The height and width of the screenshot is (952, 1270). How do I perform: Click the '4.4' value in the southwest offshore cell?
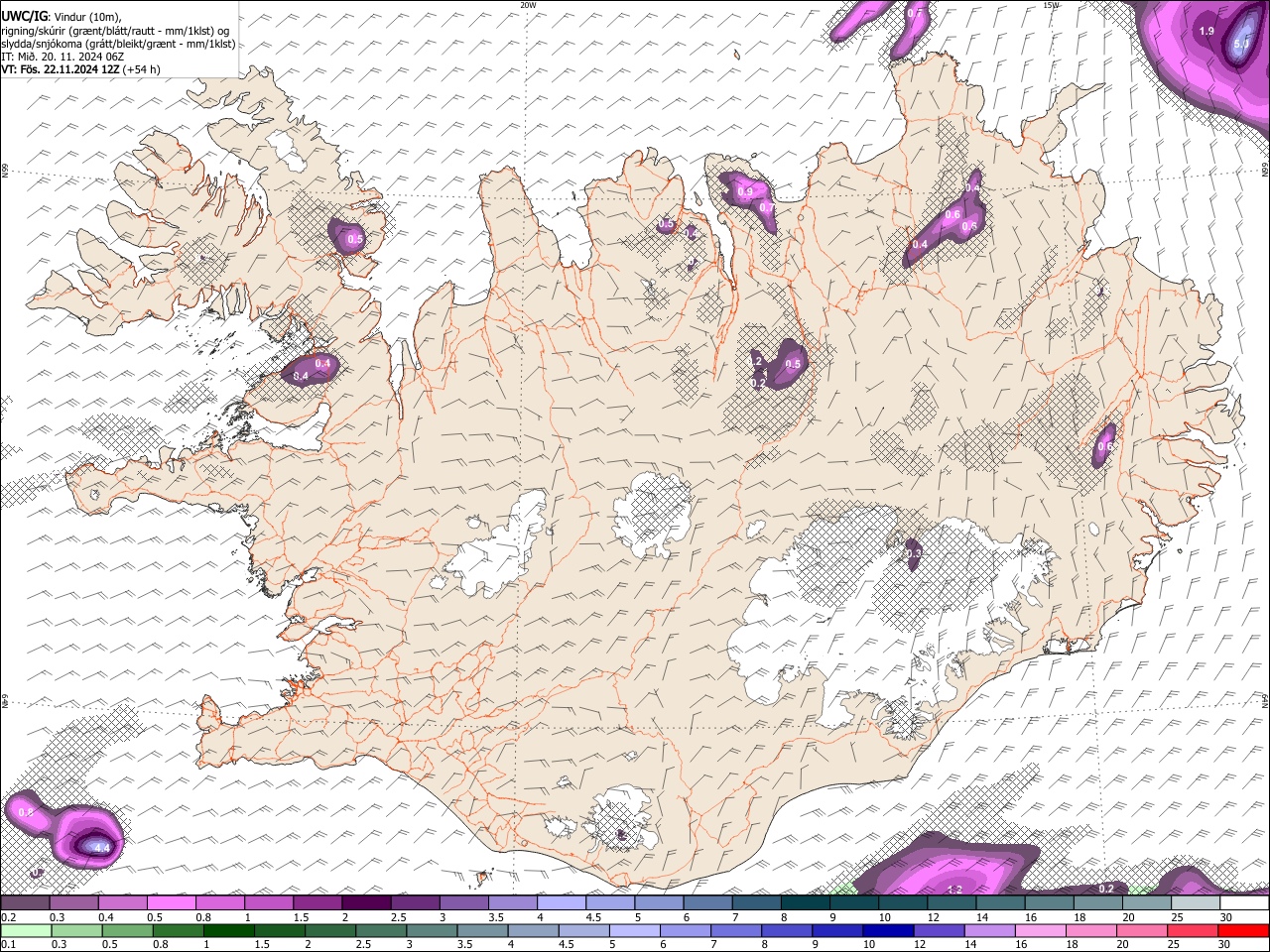101,848
